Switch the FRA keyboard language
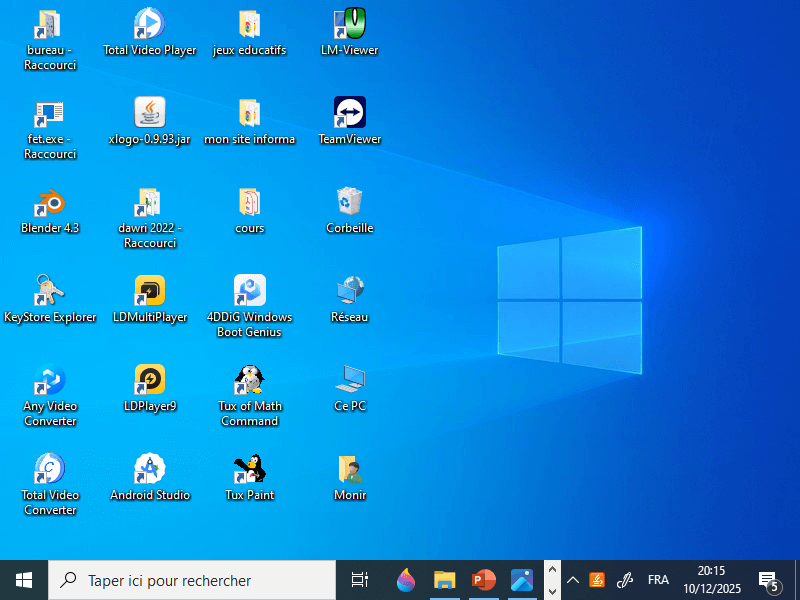 click(x=658, y=580)
